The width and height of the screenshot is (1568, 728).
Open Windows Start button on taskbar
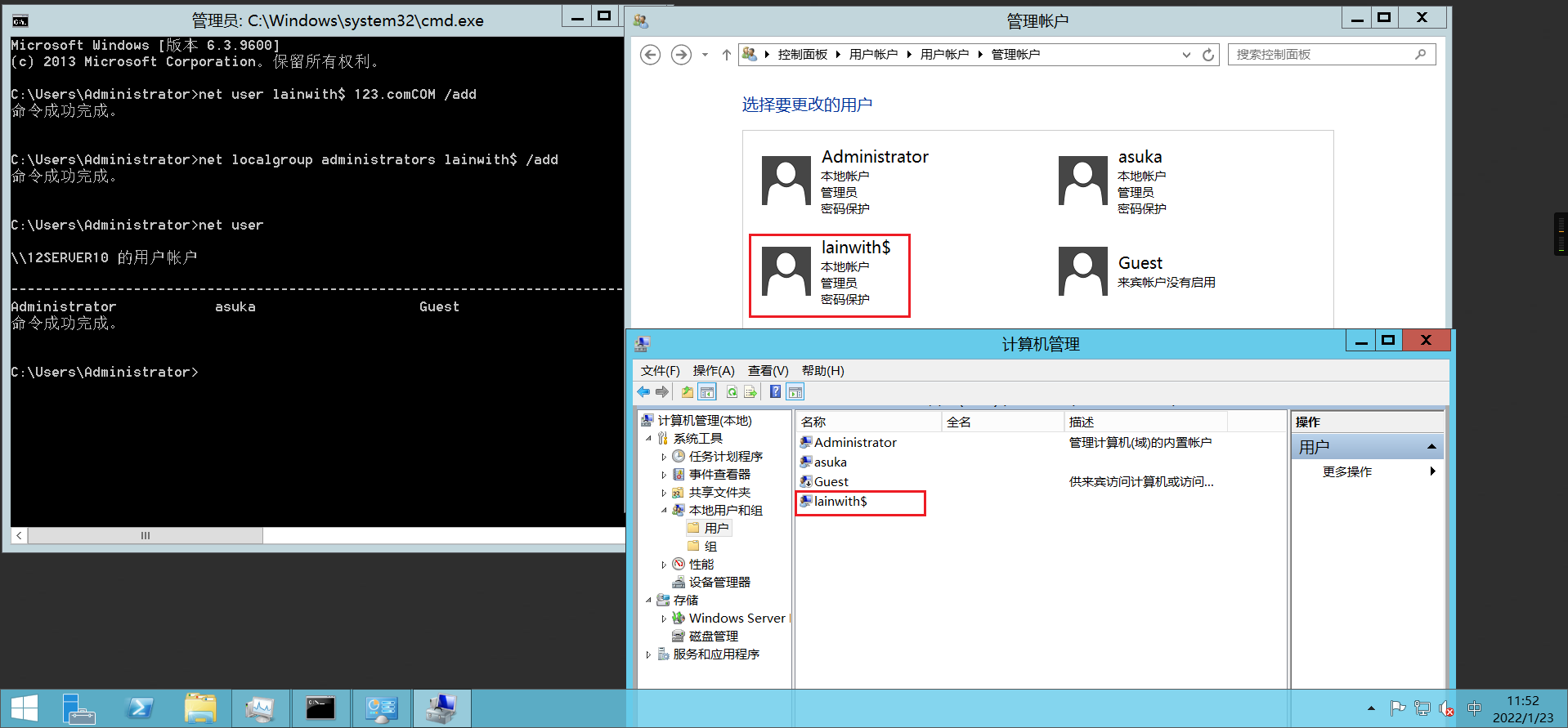24,708
